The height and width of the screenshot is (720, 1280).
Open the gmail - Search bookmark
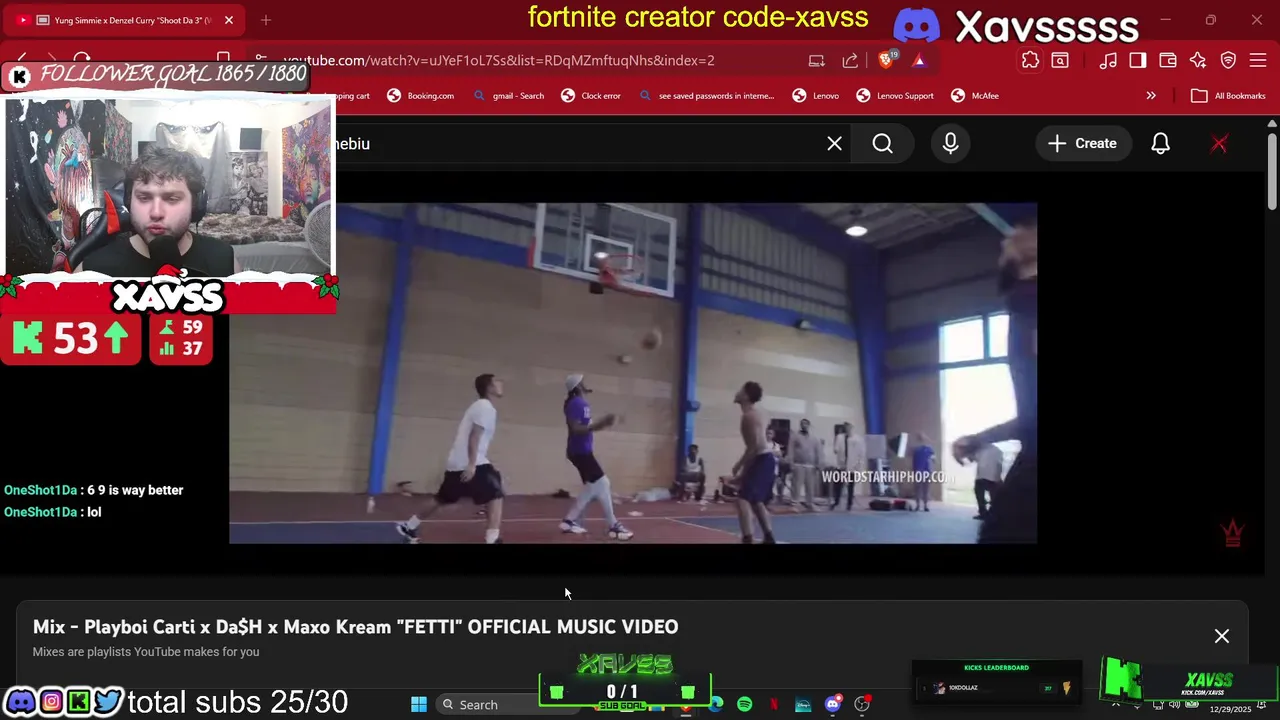click(x=509, y=96)
